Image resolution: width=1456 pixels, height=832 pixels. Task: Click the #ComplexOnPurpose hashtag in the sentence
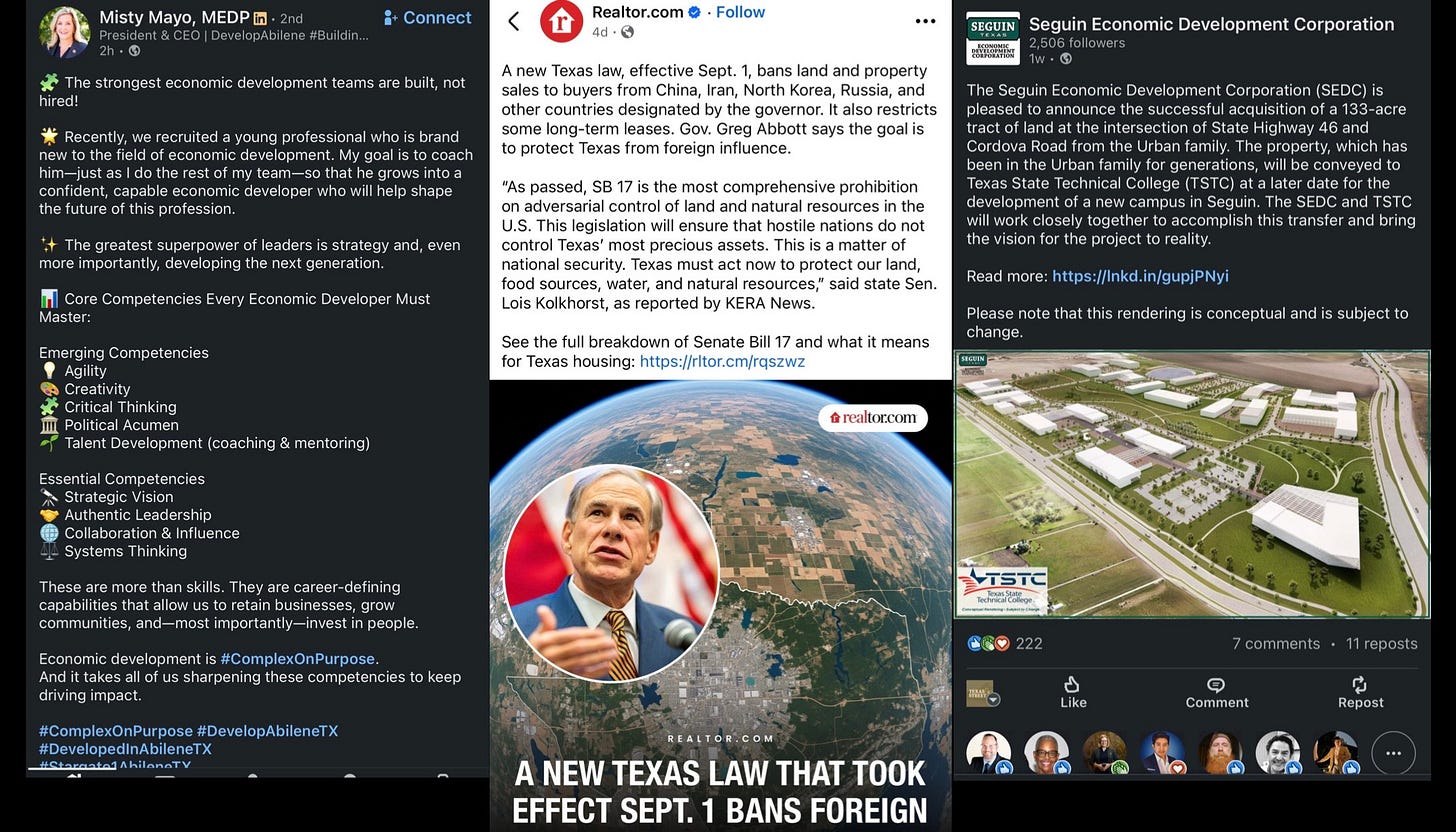point(298,659)
